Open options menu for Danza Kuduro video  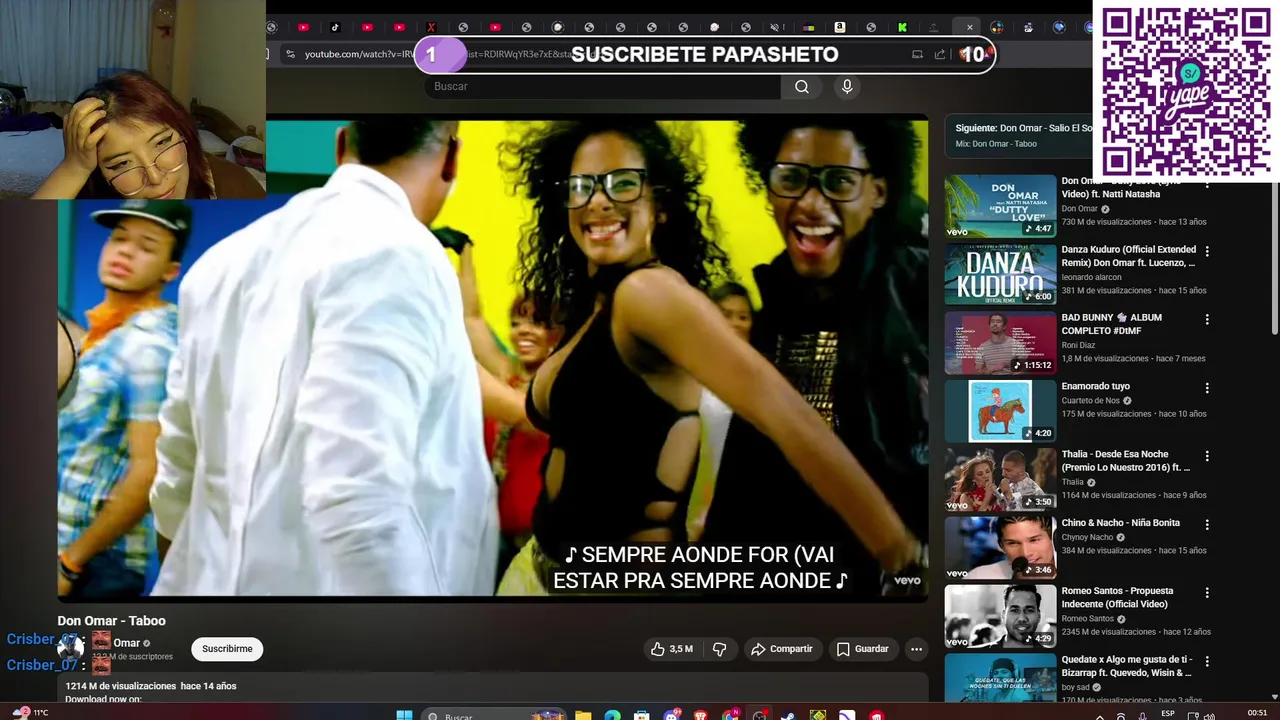pyautogui.click(x=1207, y=251)
